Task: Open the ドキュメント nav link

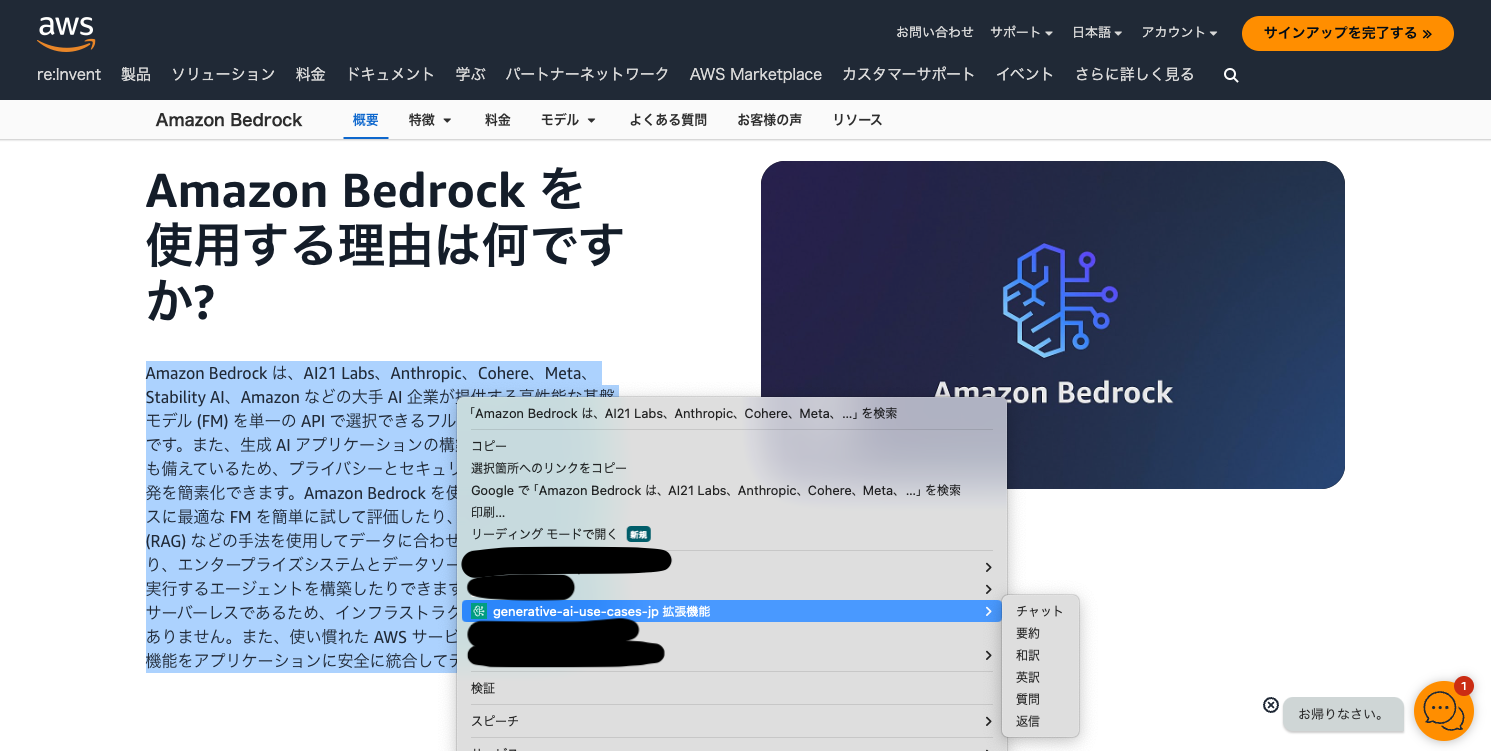Action: pyautogui.click(x=390, y=75)
